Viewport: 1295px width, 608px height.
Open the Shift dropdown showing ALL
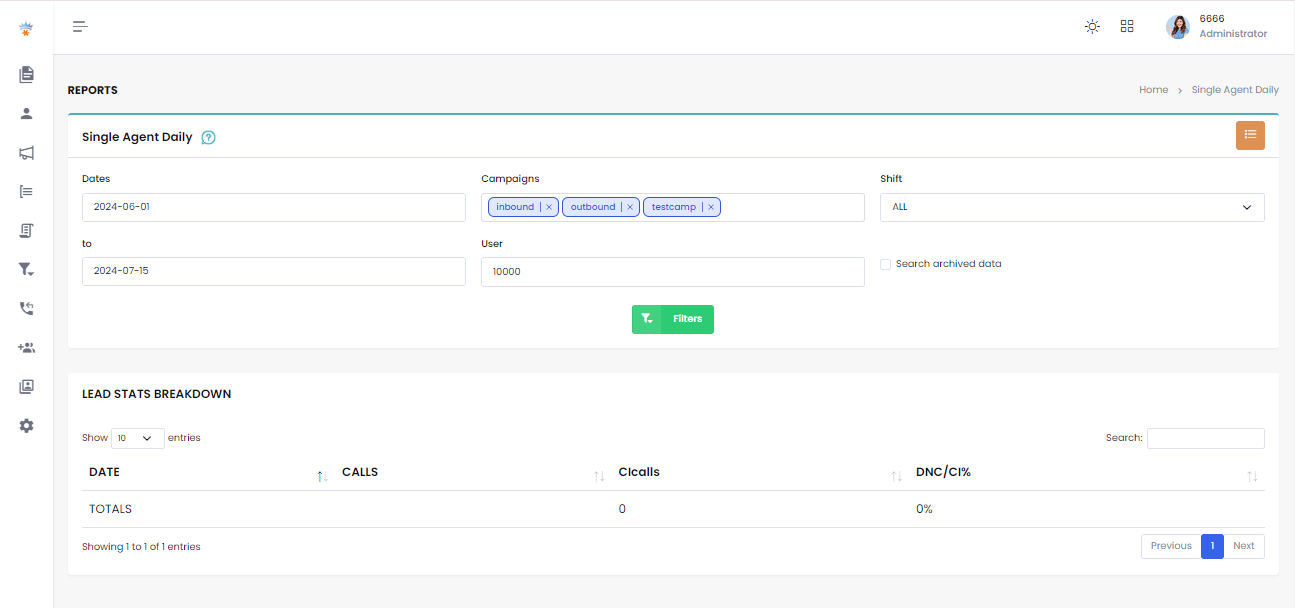(1072, 207)
